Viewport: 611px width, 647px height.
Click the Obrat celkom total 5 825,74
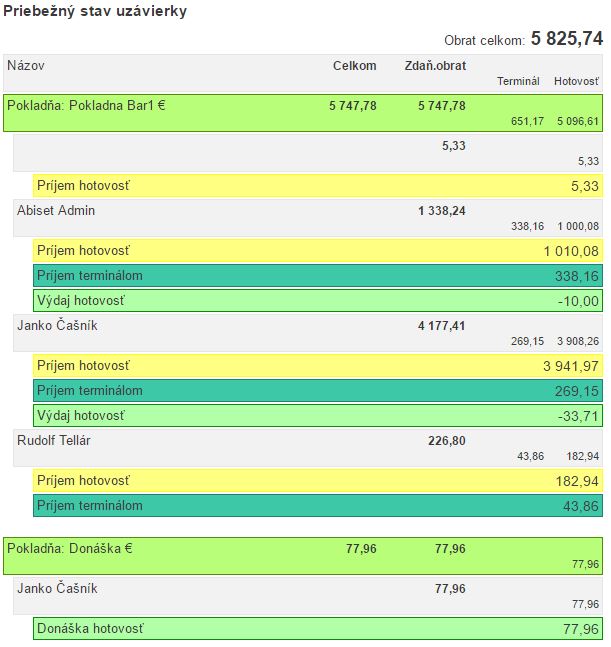point(566,39)
